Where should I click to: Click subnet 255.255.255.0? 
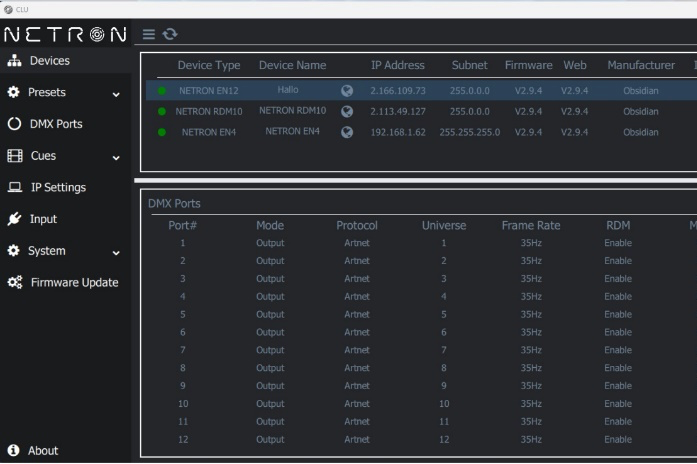tap(469, 132)
